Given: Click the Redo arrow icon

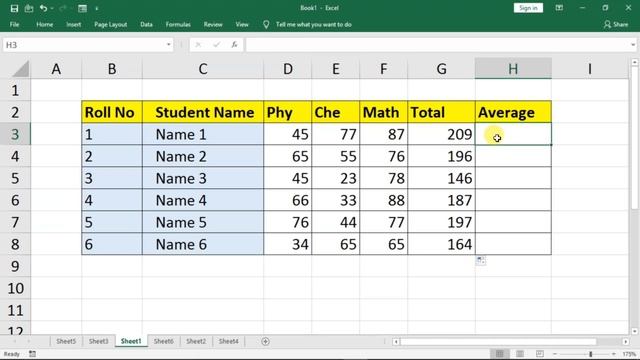Looking at the screenshot, I should [x=63, y=8].
